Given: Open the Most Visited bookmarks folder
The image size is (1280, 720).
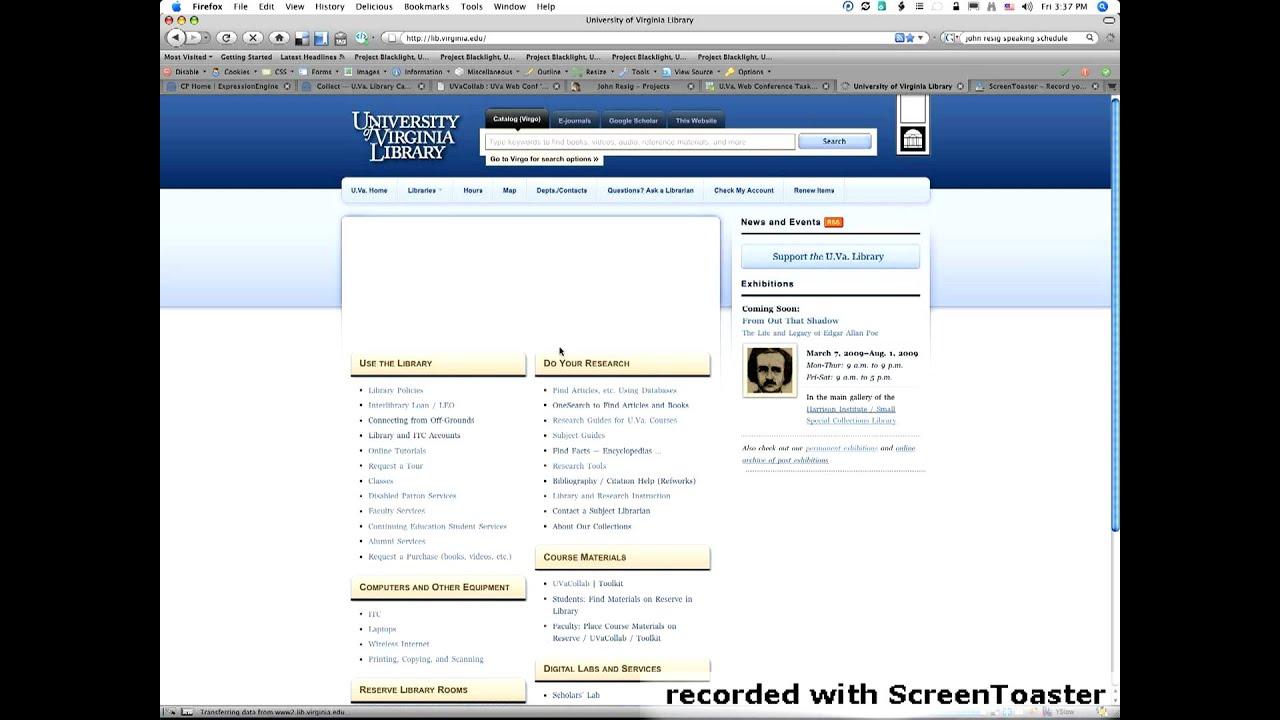Looking at the screenshot, I should [189, 57].
